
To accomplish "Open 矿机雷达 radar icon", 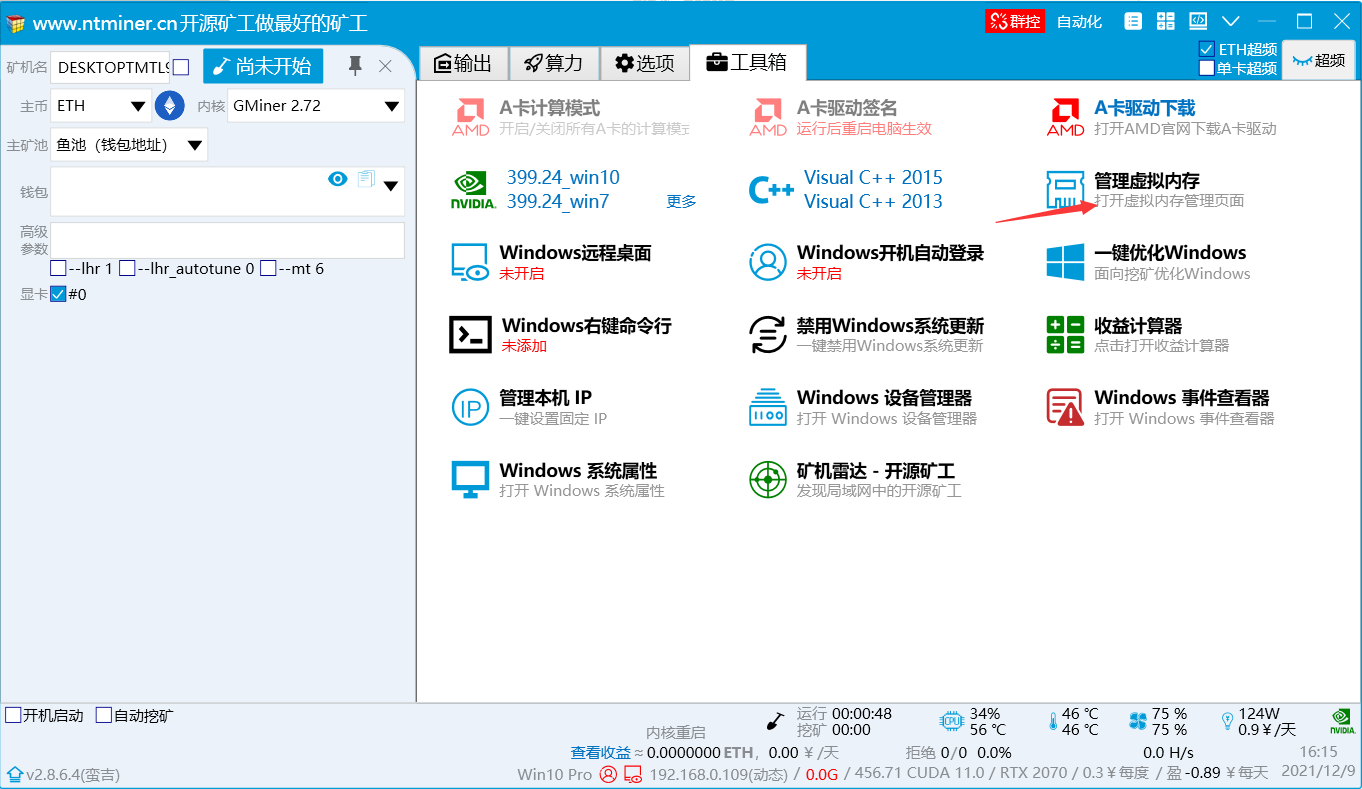I will [x=768, y=480].
